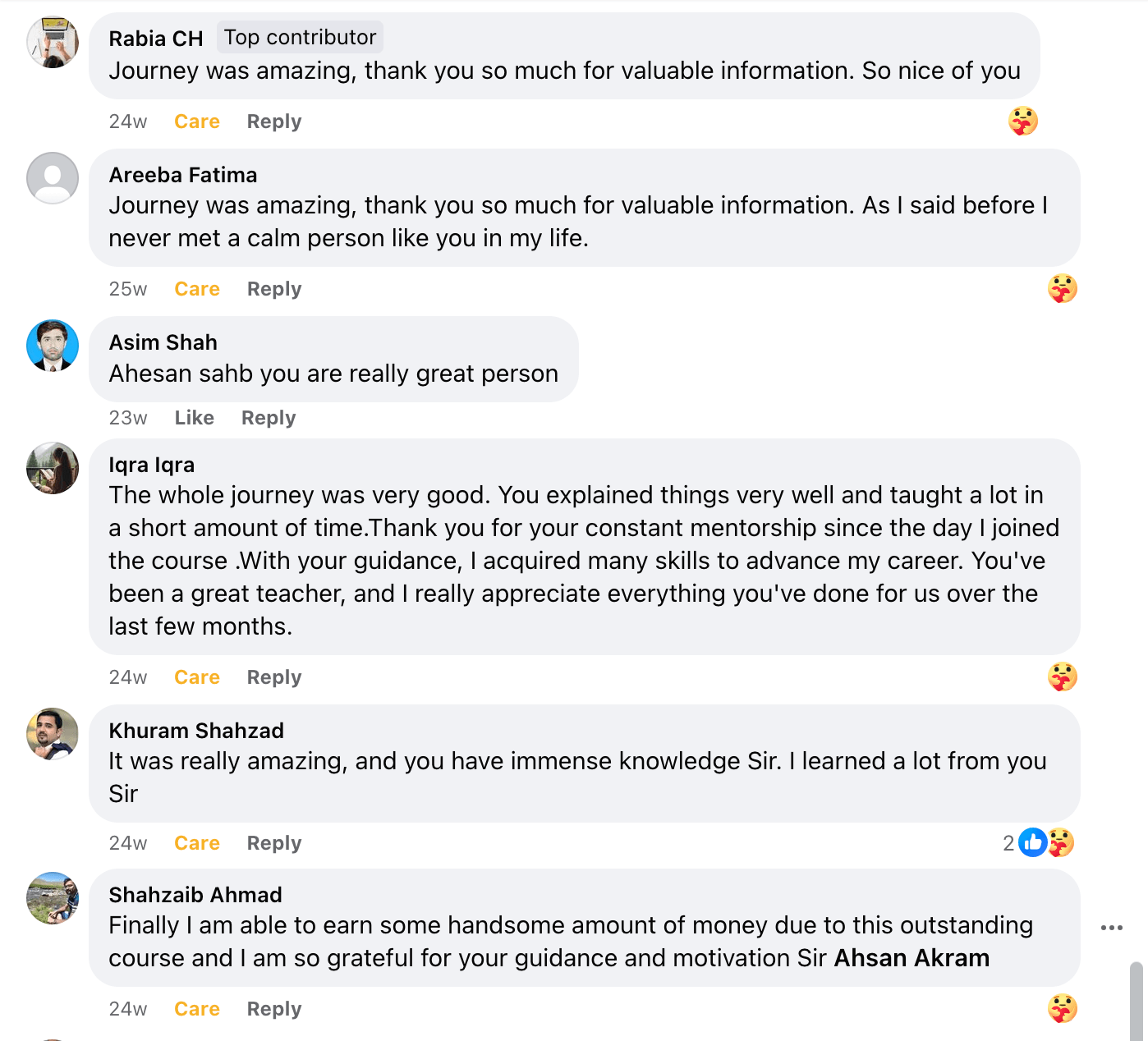
Task: Open Asim Shah's profile picture
Action: click(53, 346)
